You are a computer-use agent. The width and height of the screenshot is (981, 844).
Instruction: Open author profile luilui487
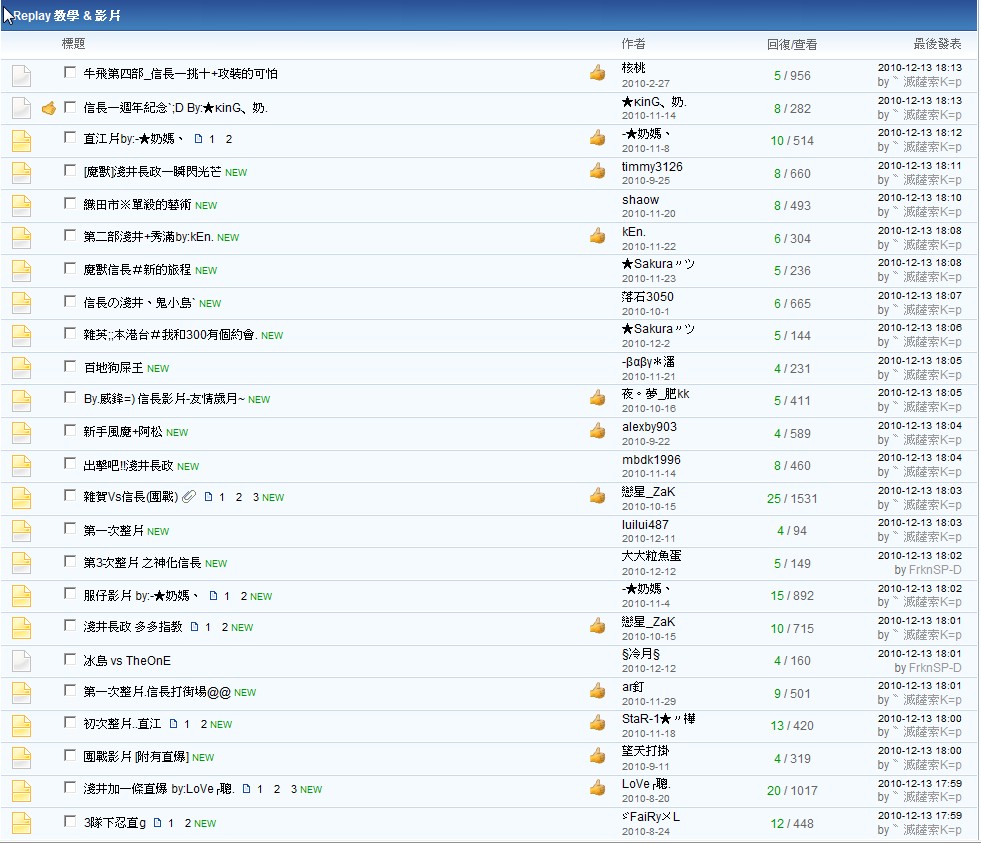click(x=645, y=524)
